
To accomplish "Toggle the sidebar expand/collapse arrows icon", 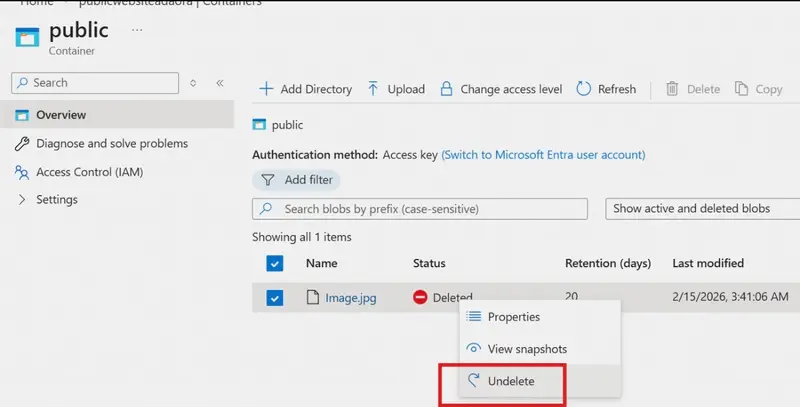I will coord(193,83).
